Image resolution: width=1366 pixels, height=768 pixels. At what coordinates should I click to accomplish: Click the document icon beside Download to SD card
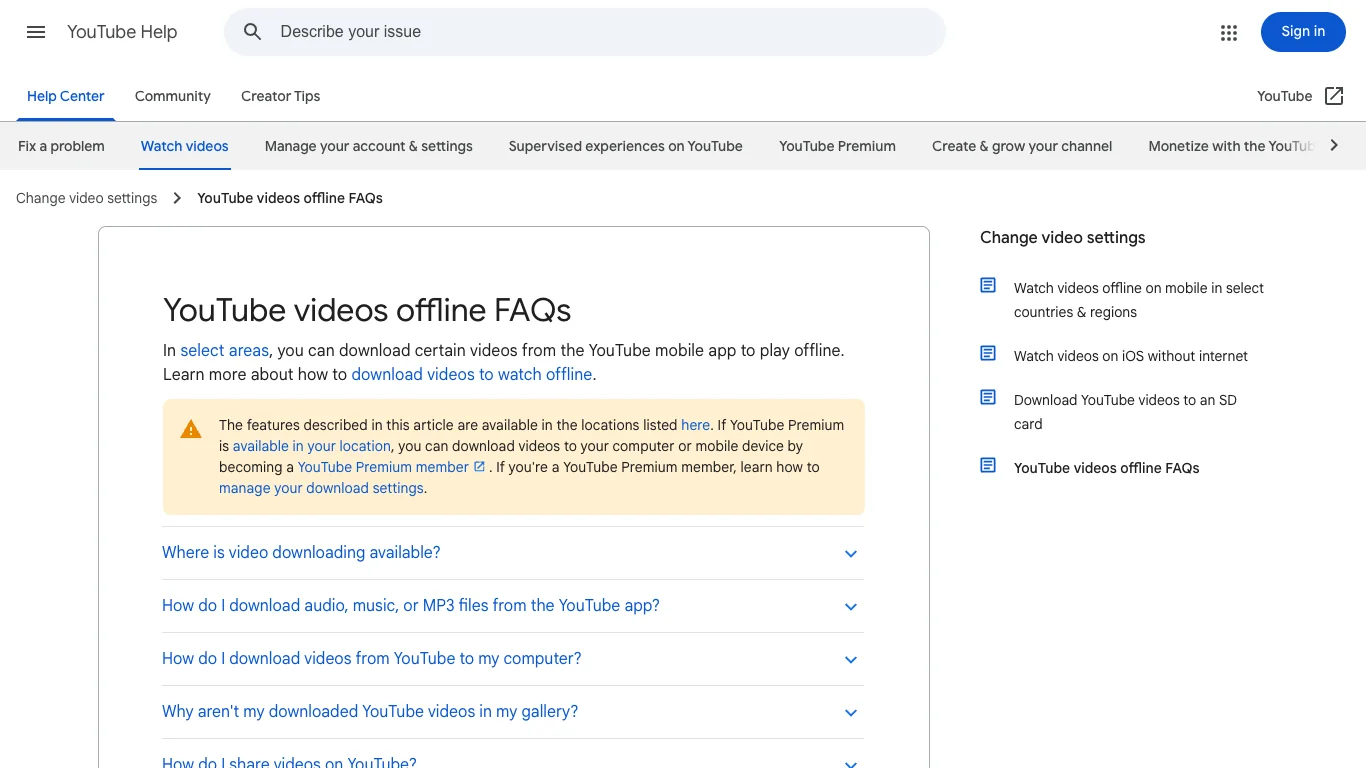click(x=988, y=398)
